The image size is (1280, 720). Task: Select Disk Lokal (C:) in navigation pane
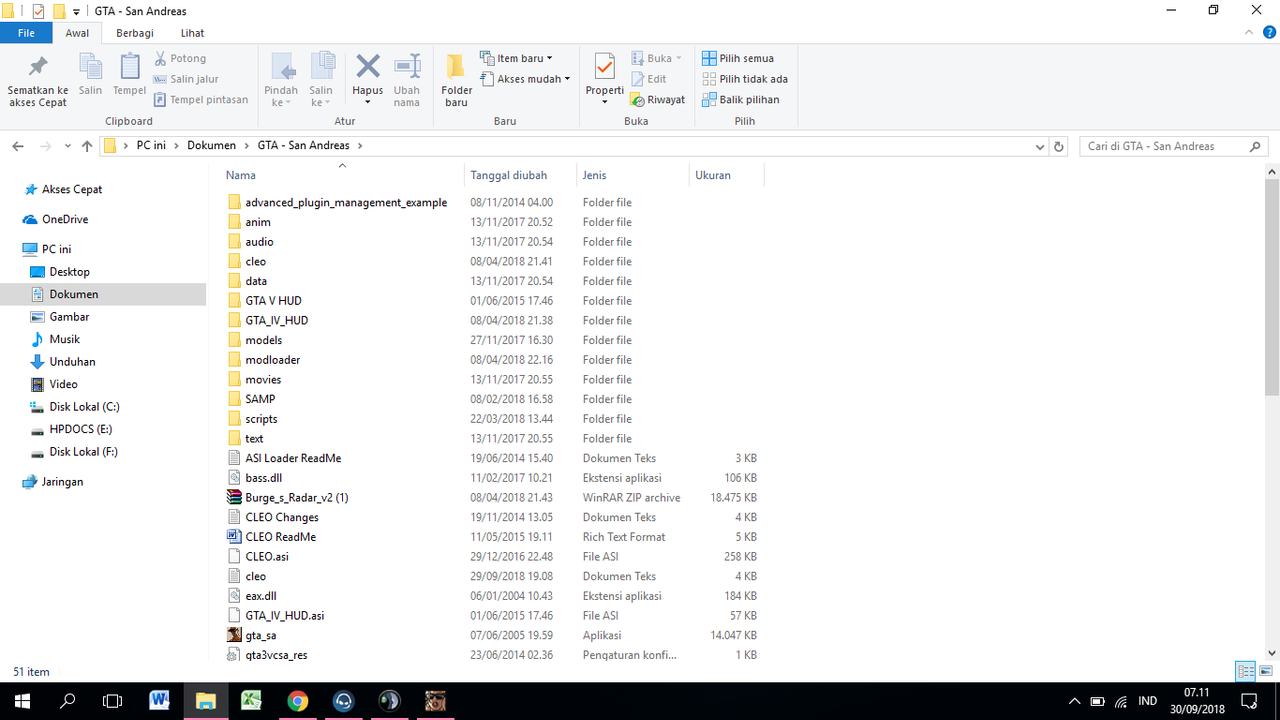85,407
